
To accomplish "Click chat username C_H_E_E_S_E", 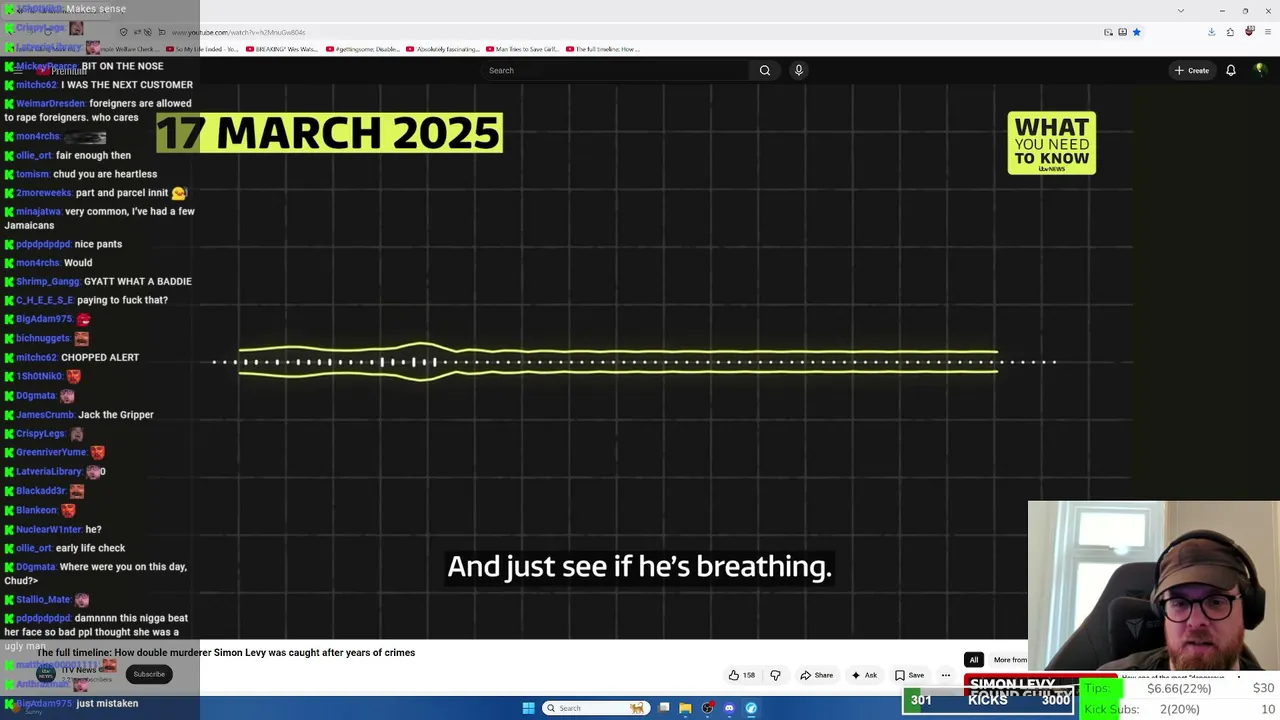I will tap(44, 300).
